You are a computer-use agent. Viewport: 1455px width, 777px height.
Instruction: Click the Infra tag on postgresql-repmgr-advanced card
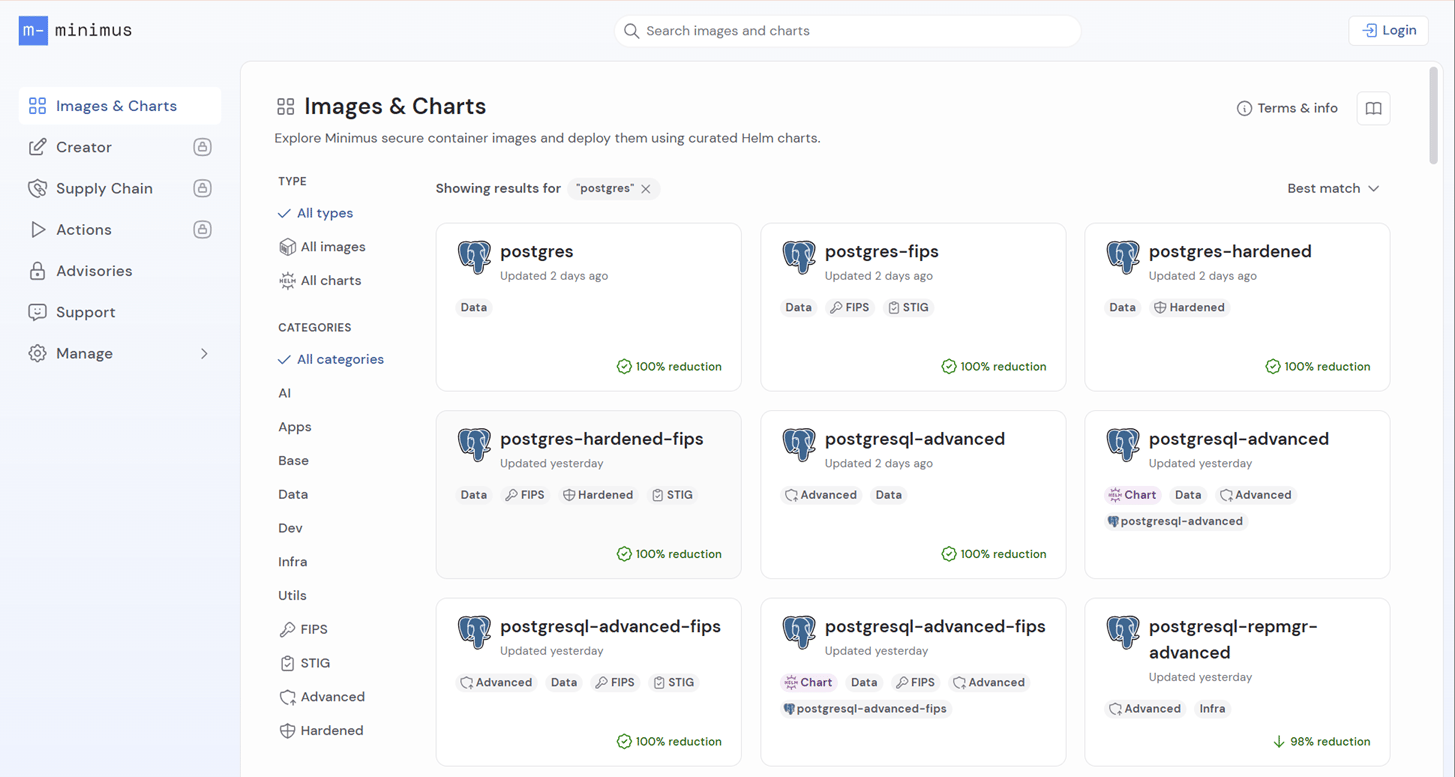pyautogui.click(x=1212, y=709)
